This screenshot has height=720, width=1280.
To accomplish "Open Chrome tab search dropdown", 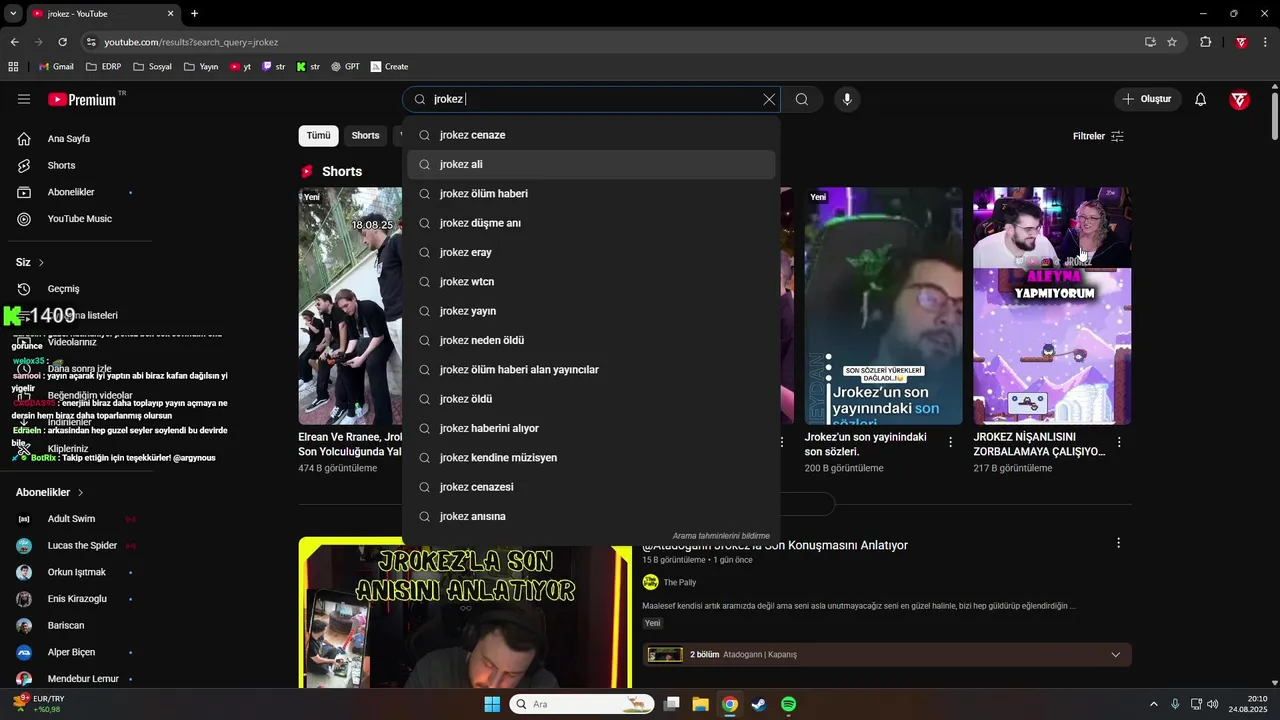I will click(13, 14).
